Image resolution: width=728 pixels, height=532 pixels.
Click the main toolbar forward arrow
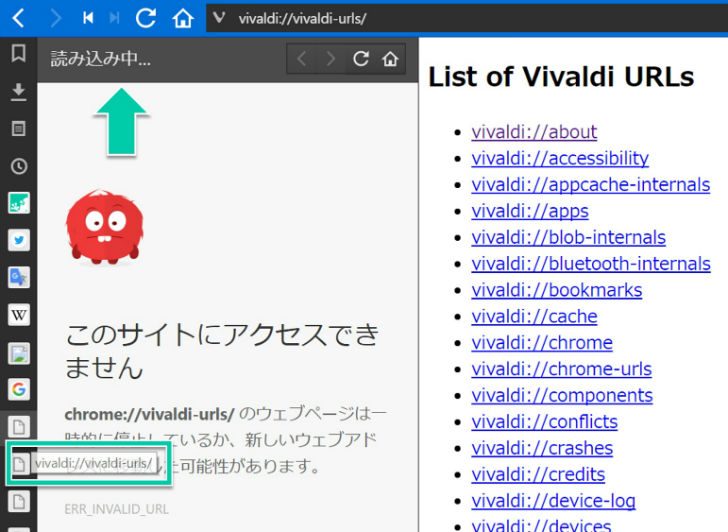[55, 19]
